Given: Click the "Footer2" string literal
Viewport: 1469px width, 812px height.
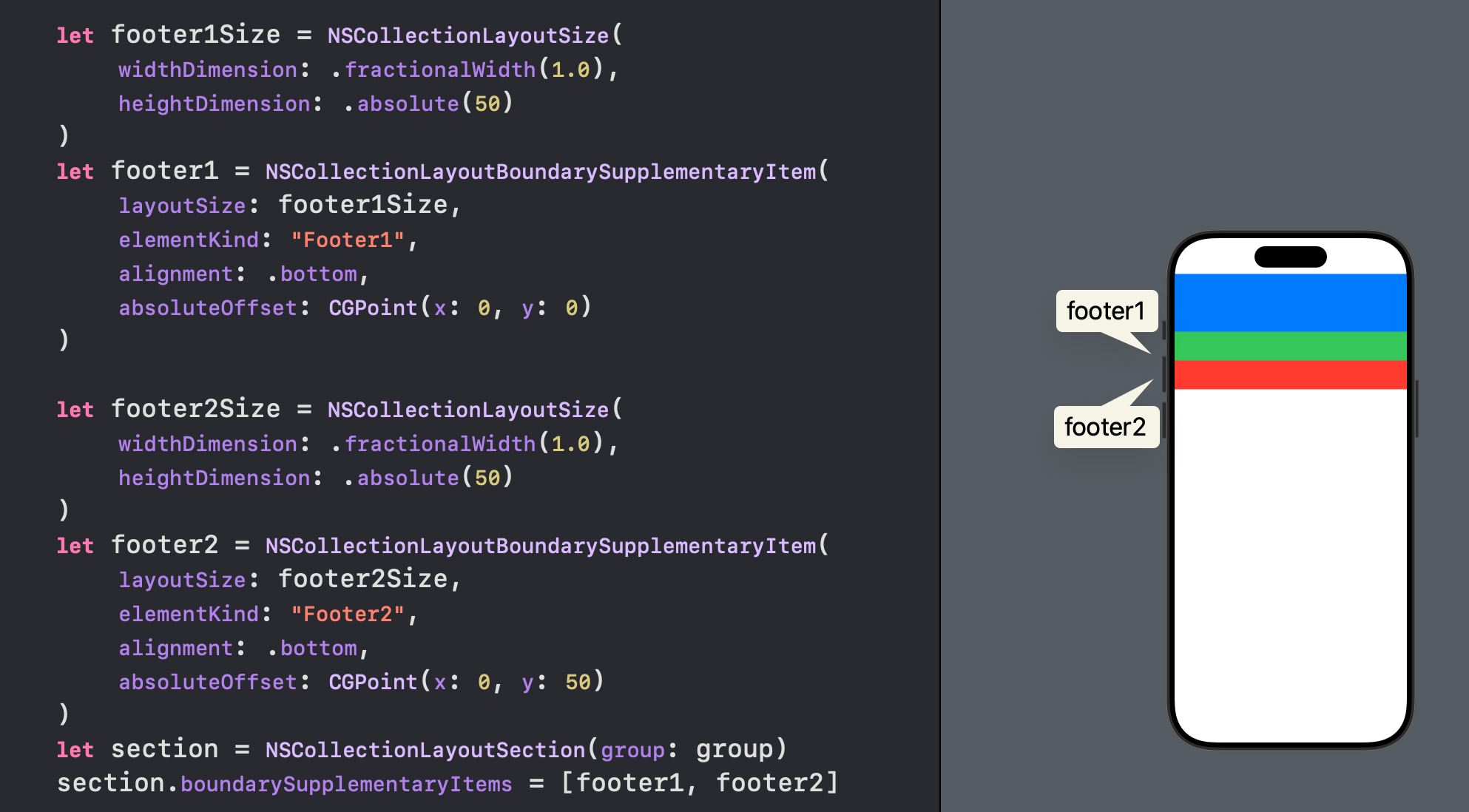Looking at the screenshot, I should pyautogui.click(x=348, y=614).
